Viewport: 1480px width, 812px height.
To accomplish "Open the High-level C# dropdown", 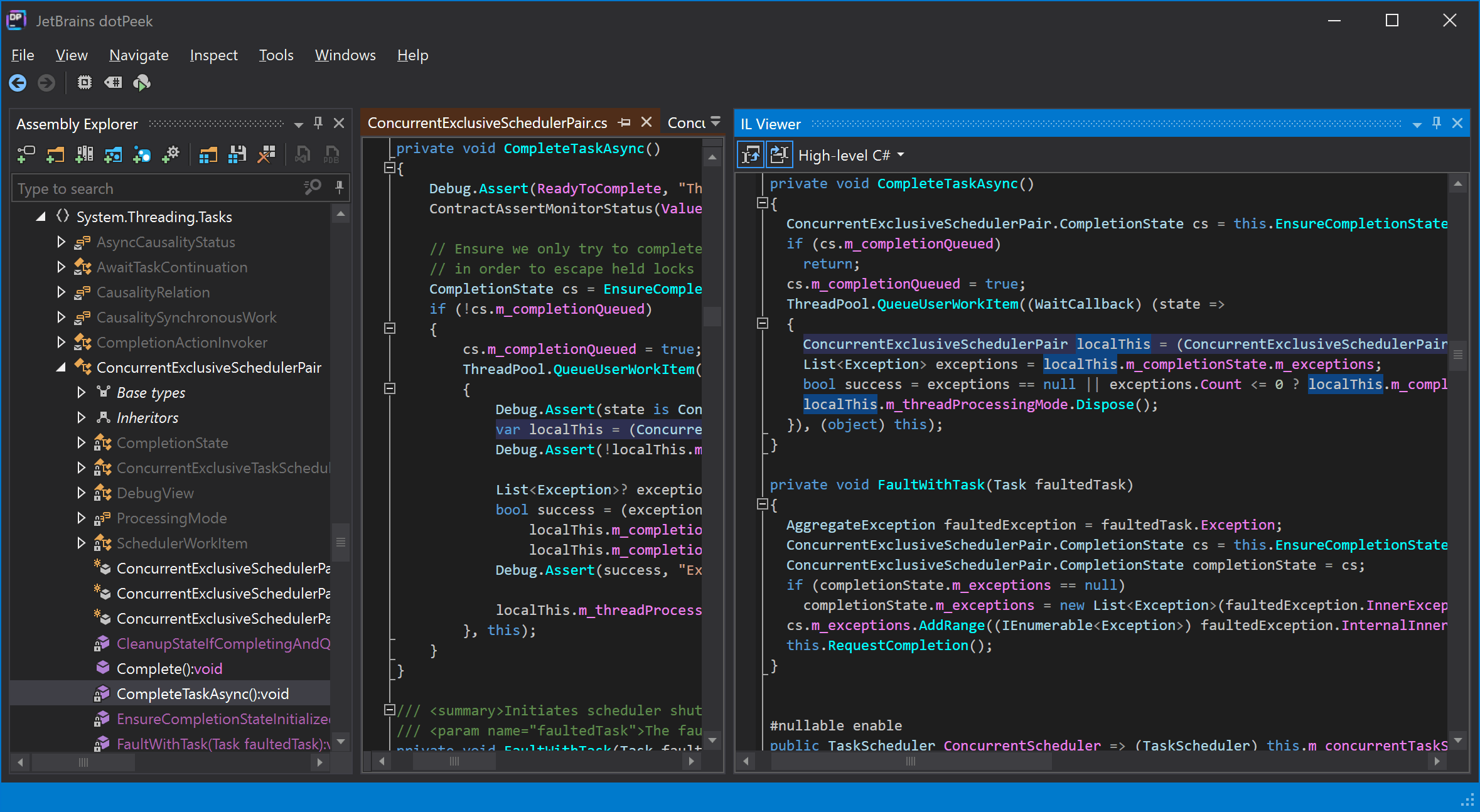I will click(851, 155).
